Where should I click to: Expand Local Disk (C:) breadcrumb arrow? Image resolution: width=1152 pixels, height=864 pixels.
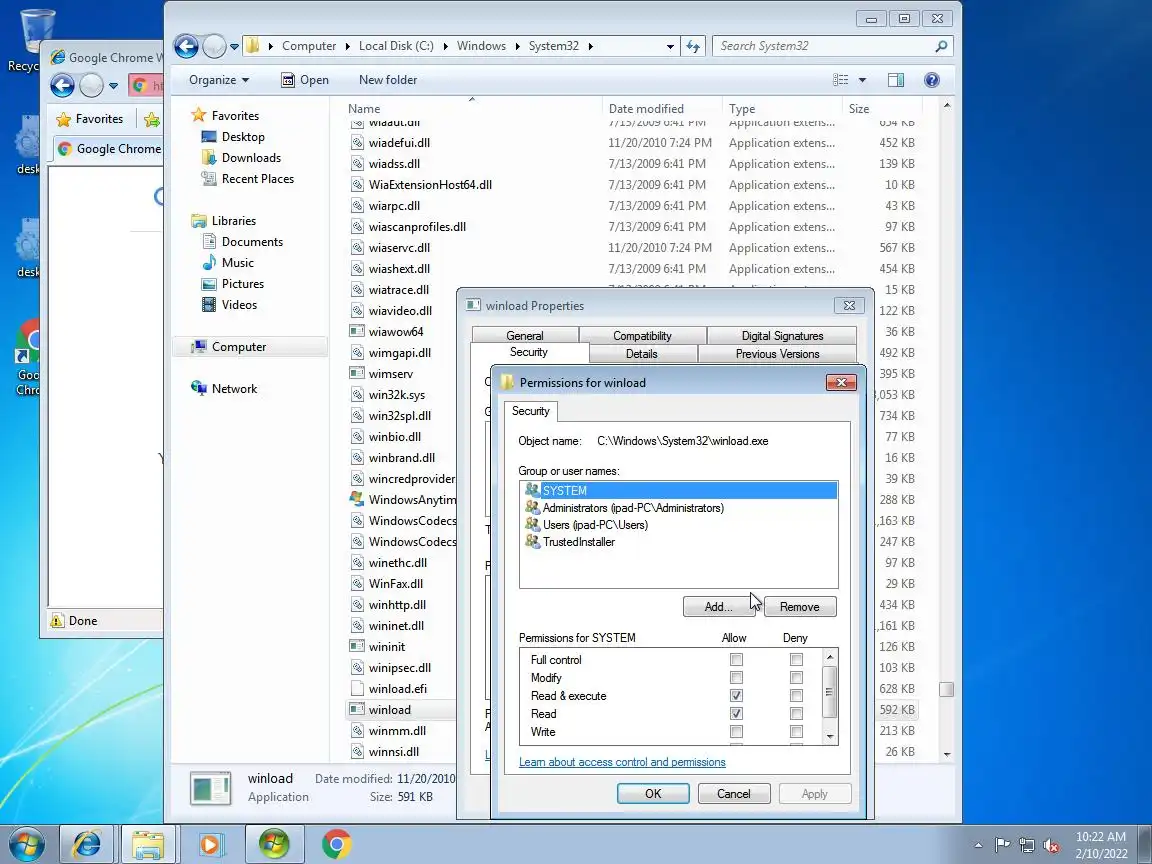tap(445, 46)
